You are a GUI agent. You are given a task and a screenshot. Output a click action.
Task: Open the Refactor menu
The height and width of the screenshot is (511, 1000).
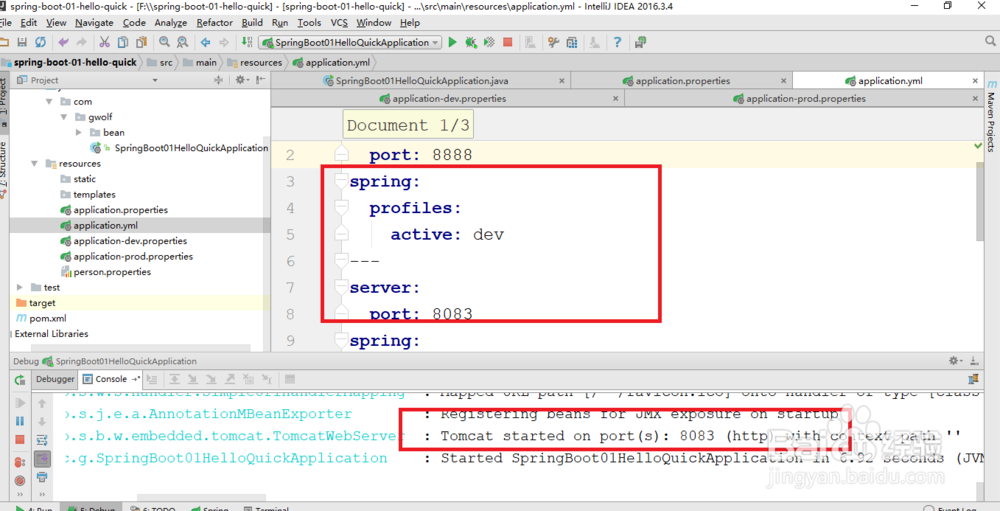214,22
